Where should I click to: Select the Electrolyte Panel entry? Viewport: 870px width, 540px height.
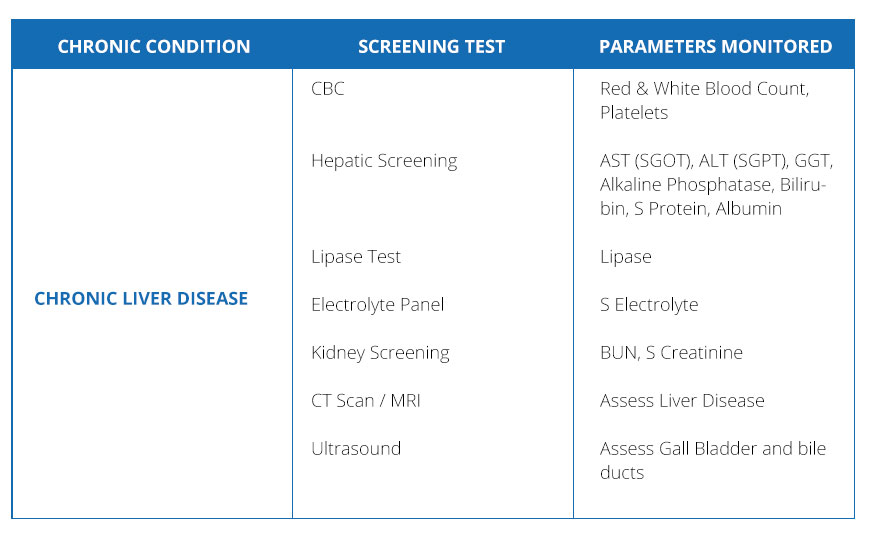tap(378, 304)
